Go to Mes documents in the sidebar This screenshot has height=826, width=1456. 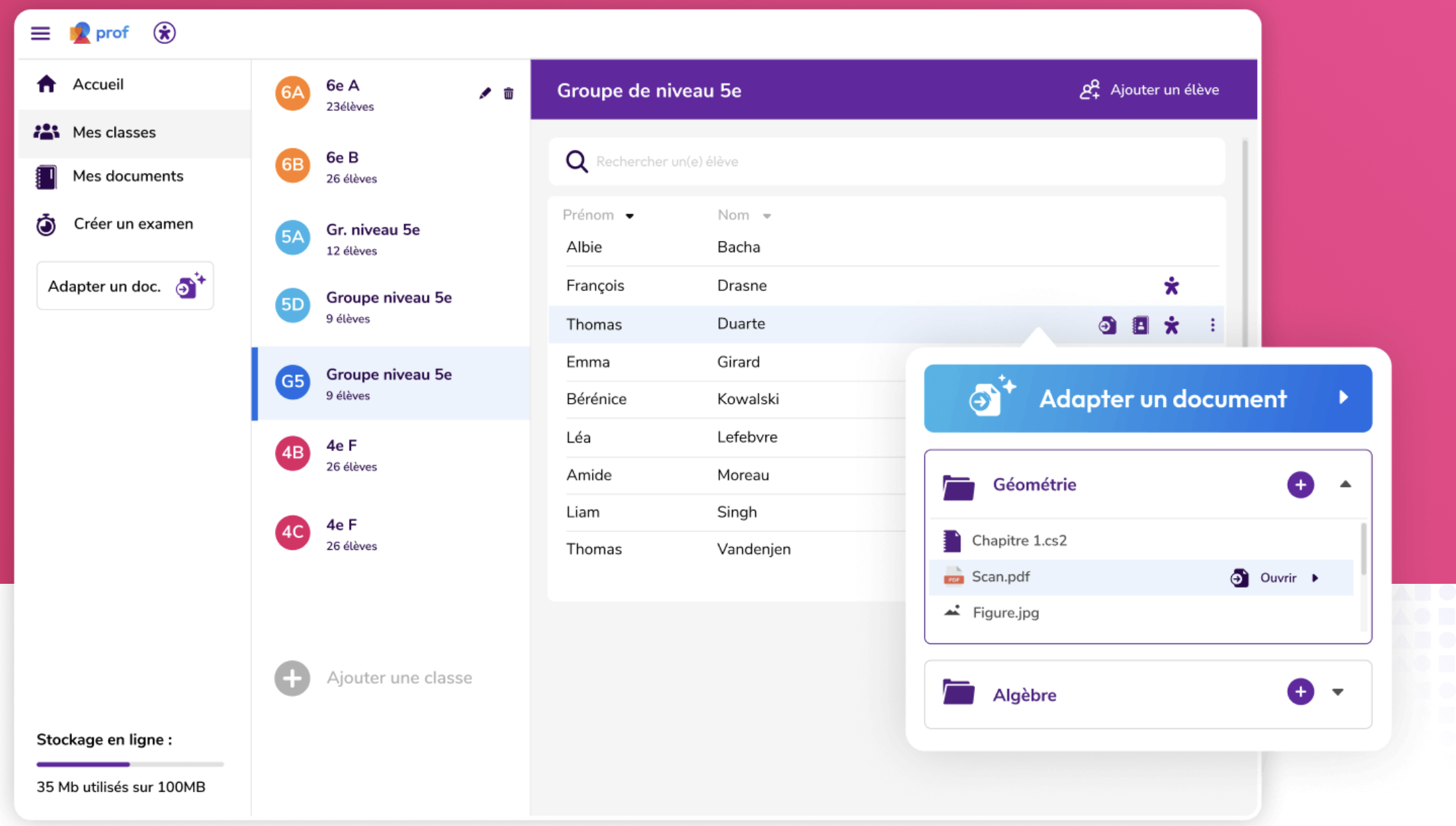click(x=127, y=176)
